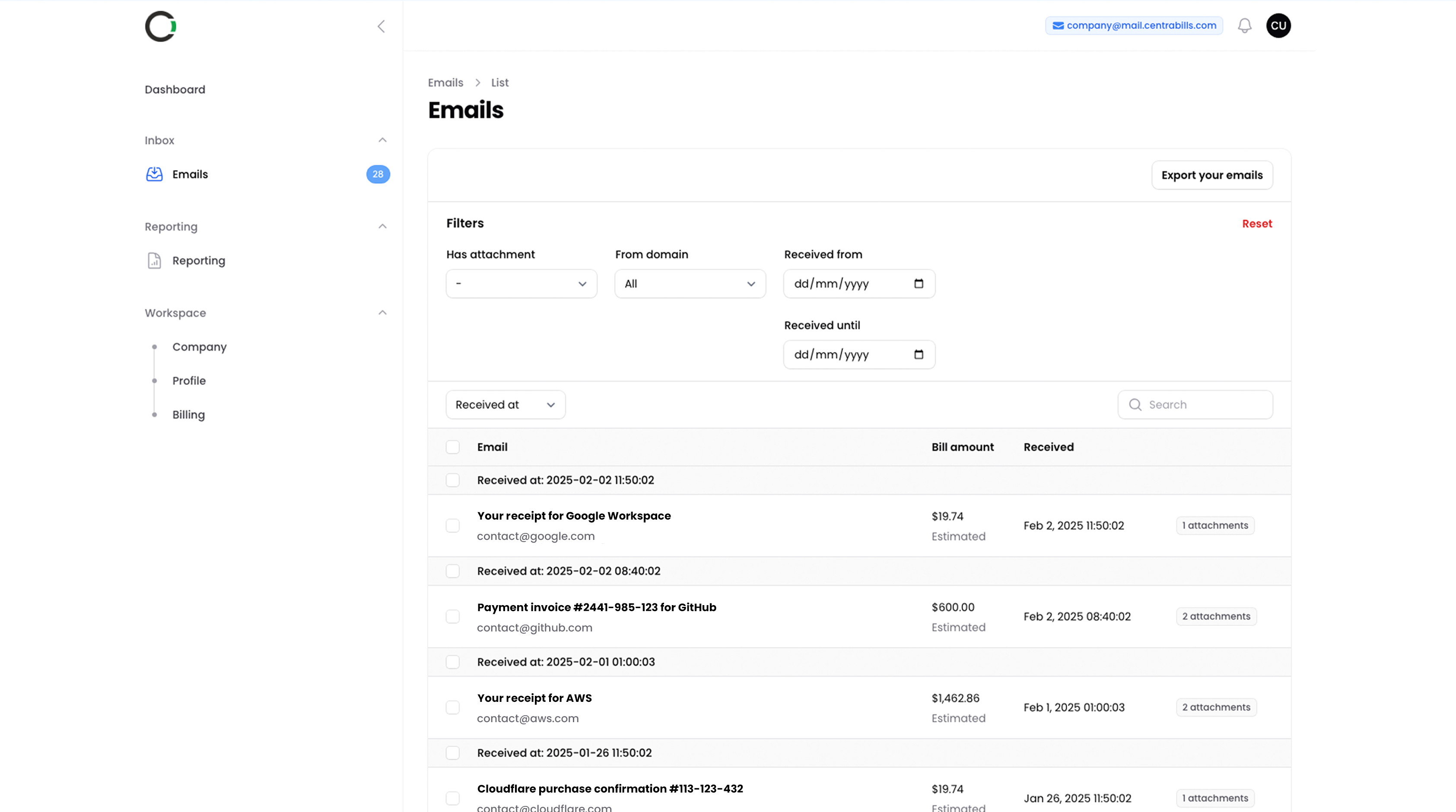Expand the From domain dropdown
This screenshot has height=812, width=1456.
point(690,284)
